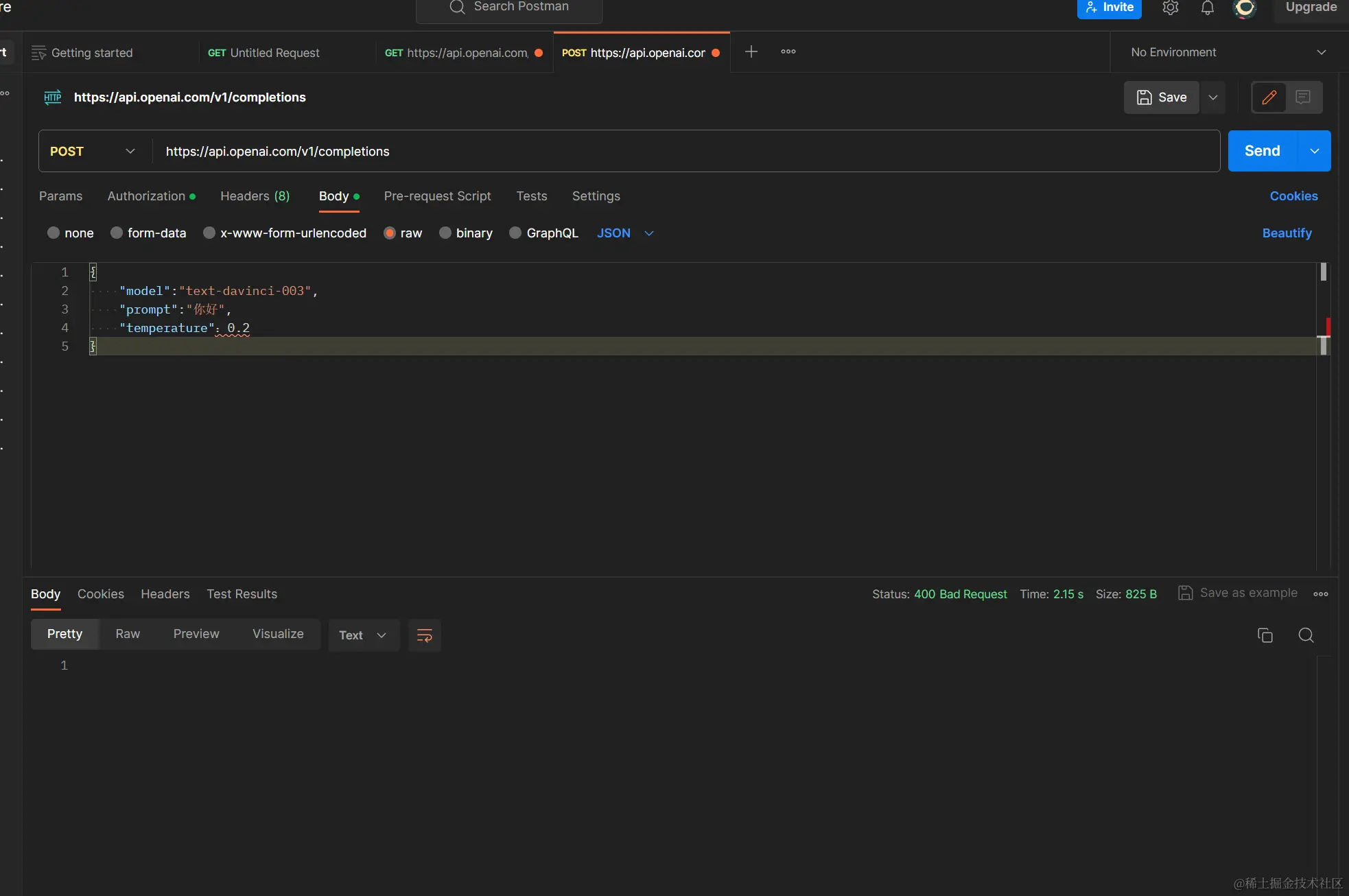1349x896 pixels.
Task: Open the Params tab
Action: 60,196
